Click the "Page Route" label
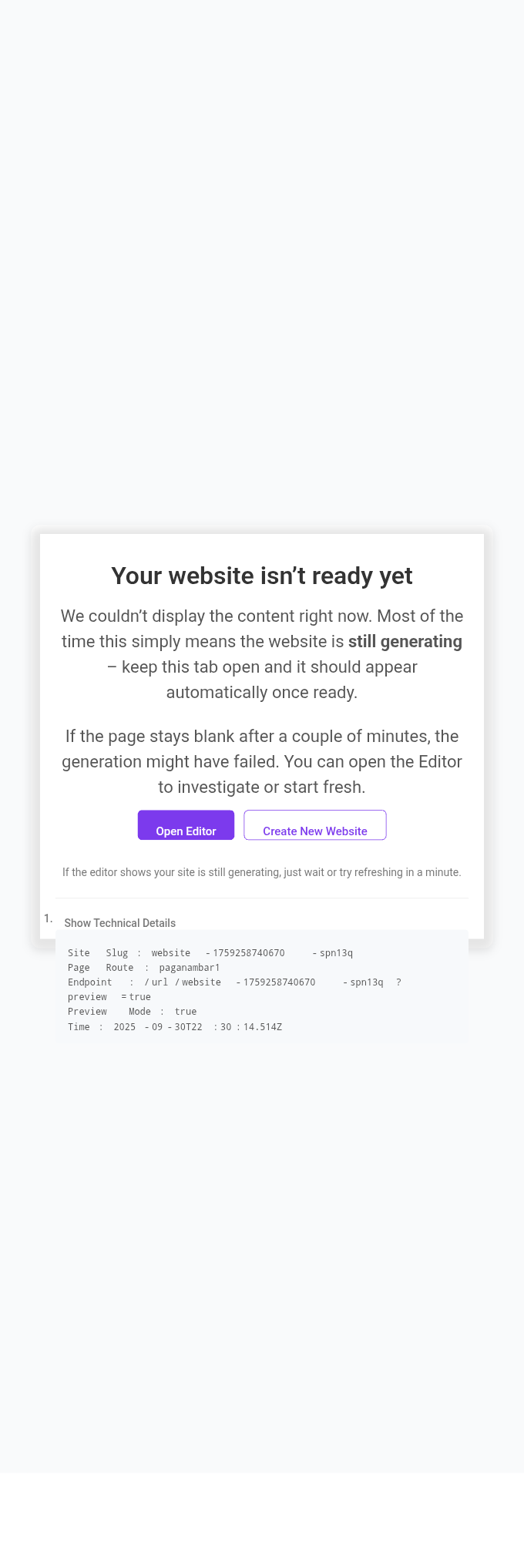524x1568 pixels. (x=100, y=968)
